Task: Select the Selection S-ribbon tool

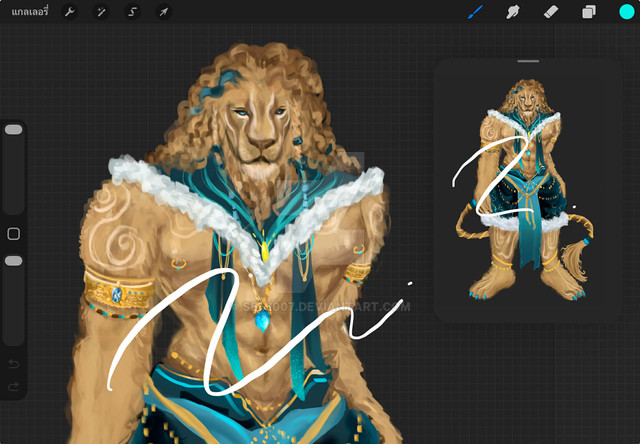Action: pyautogui.click(x=132, y=12)
